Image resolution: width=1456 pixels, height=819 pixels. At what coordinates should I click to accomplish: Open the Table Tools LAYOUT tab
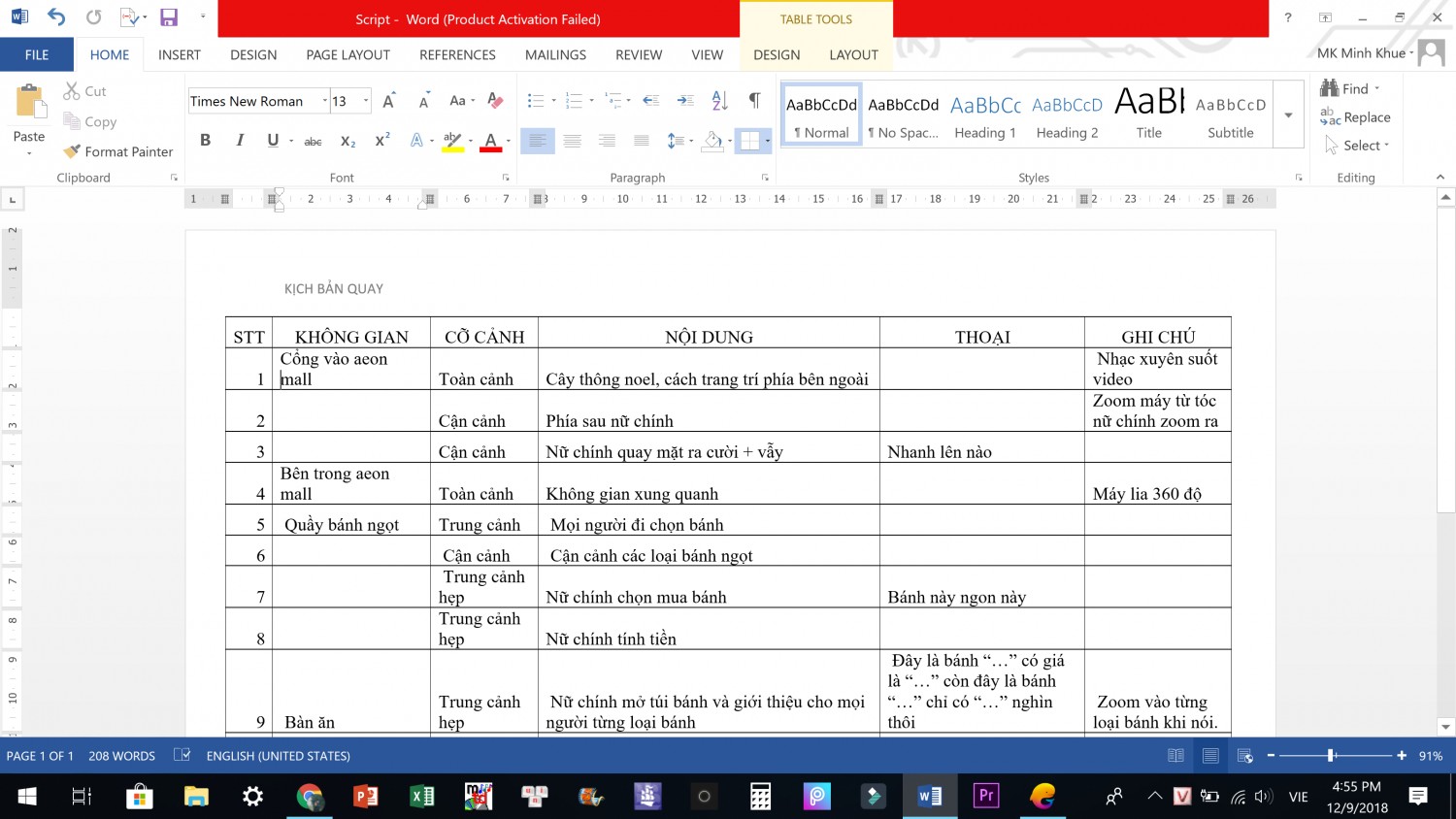point(853,55)
